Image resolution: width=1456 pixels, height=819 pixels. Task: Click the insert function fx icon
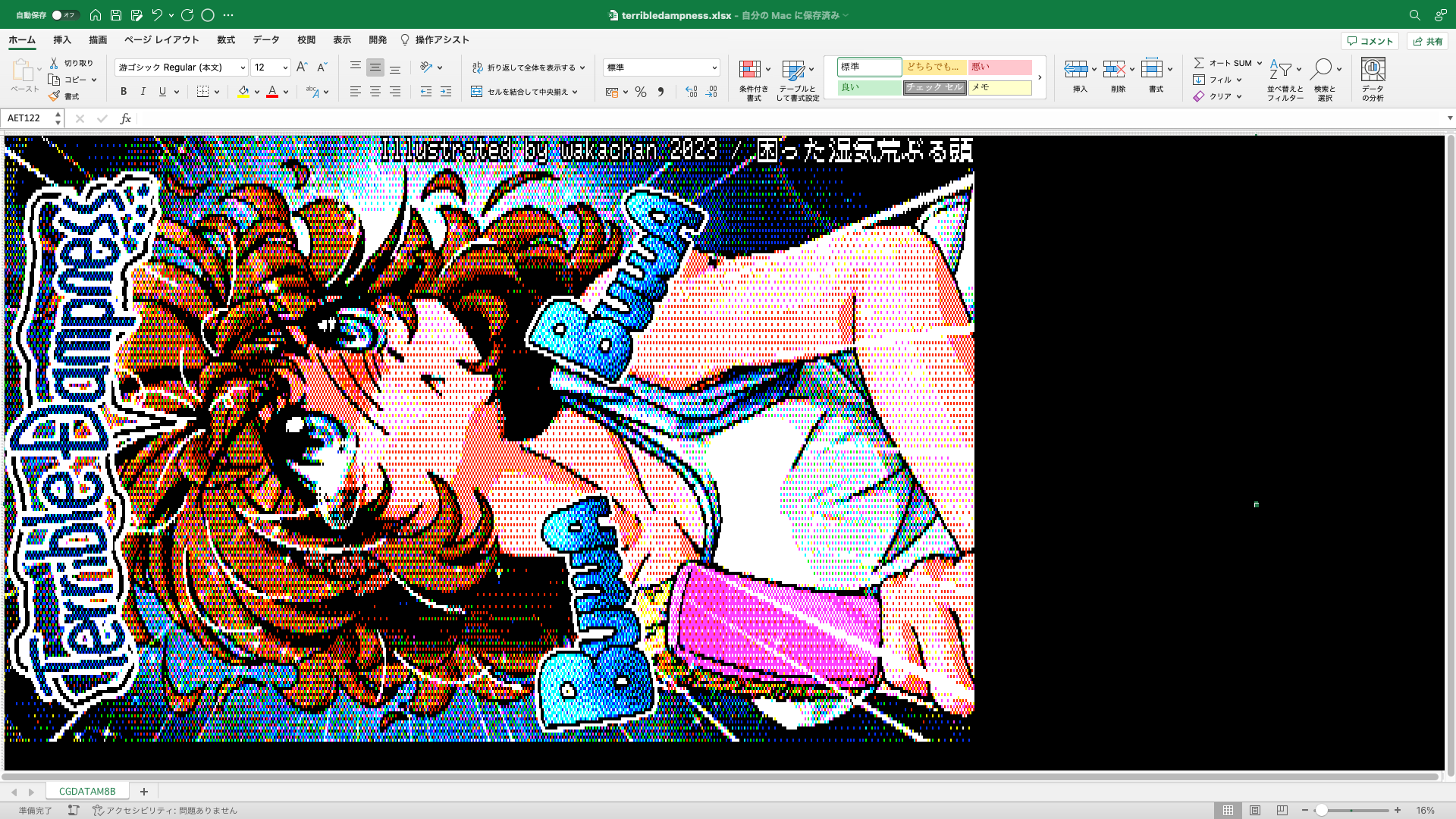pyautogui.click(x=126, y=118)
